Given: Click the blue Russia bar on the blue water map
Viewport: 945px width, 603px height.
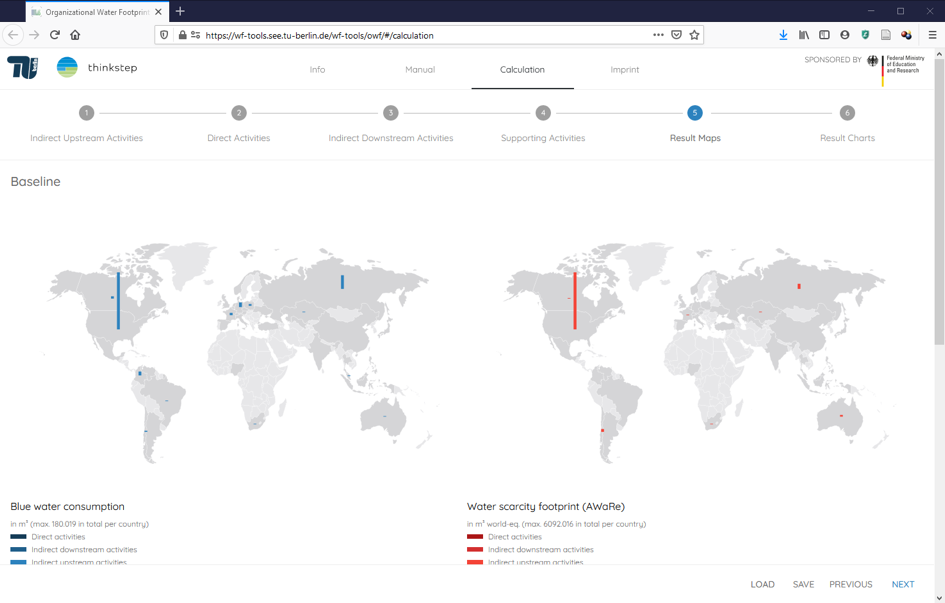Looking at the screenshot, I should click(x=342, y=281).
